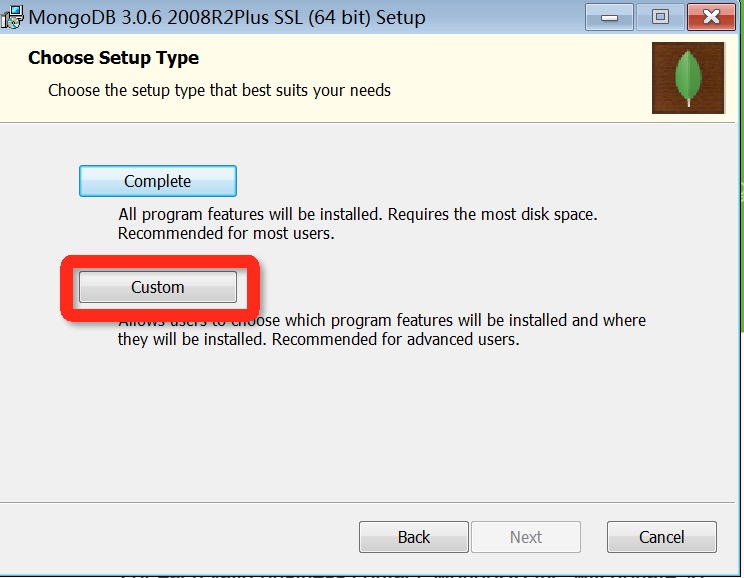The image size is (744, 578).
Task: Click the MongoDB leaf logo
Action: pos(688,78)
